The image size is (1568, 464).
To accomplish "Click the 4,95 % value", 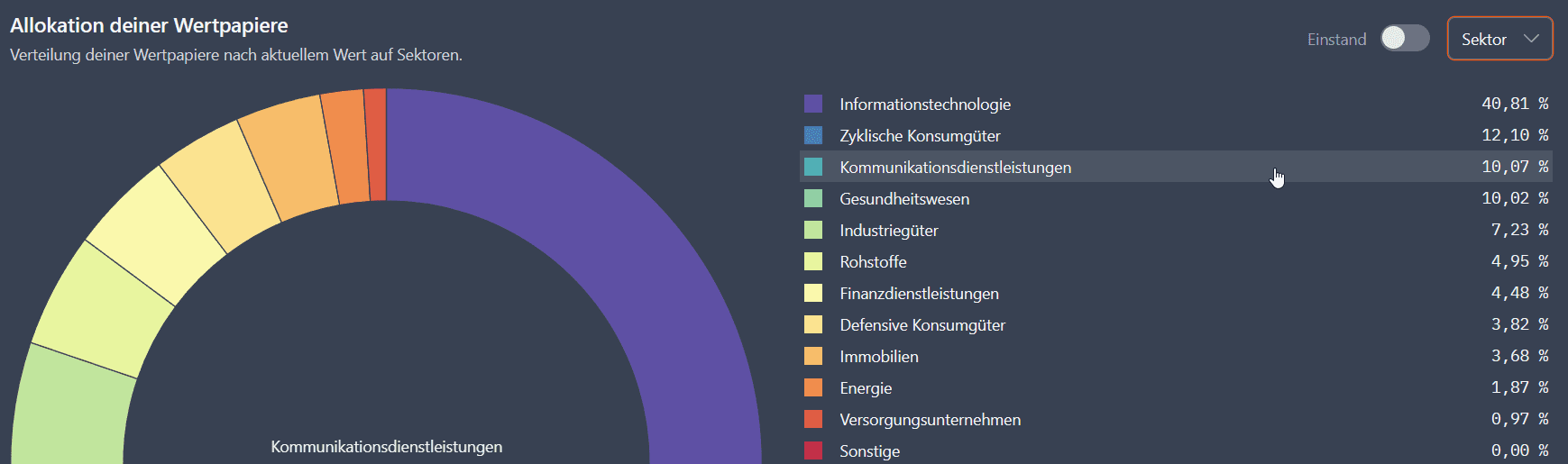I will (x=1519, y=261).
